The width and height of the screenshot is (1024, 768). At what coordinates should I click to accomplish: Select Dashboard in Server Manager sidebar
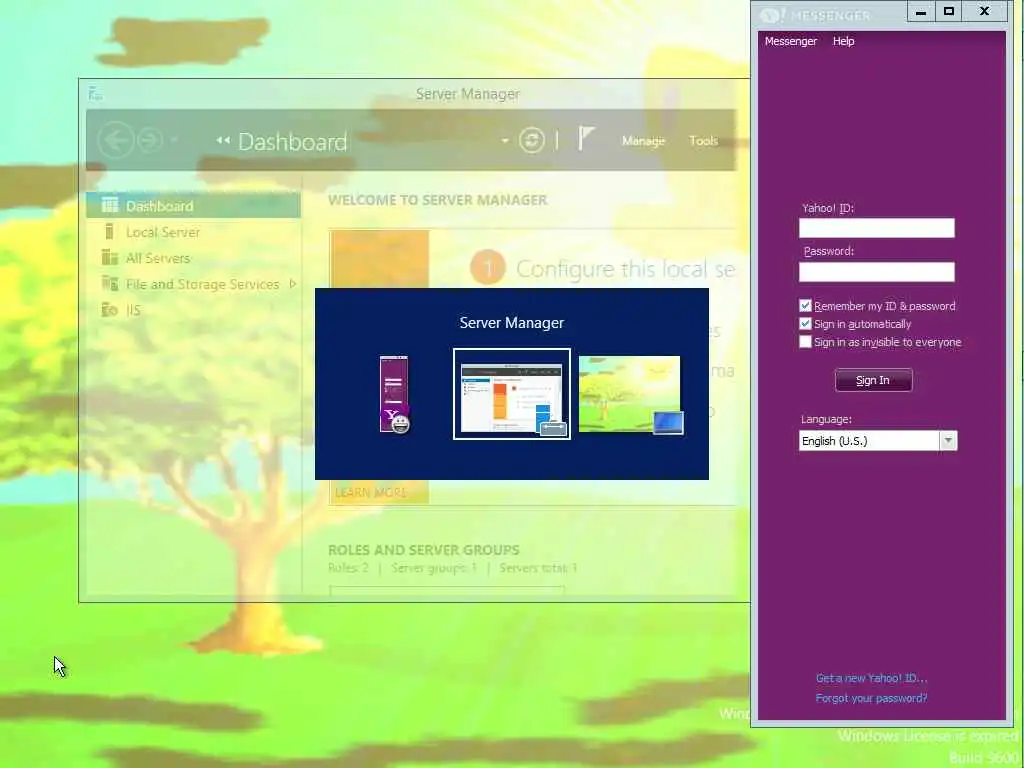coord(193,206)
